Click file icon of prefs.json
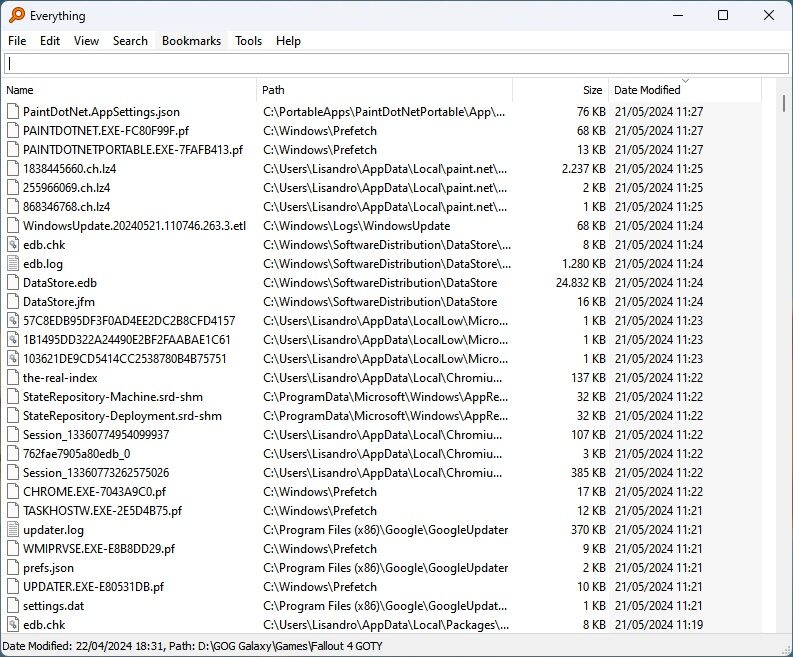The width and height of the screenshot is (793, 657). tap(13, 568)
